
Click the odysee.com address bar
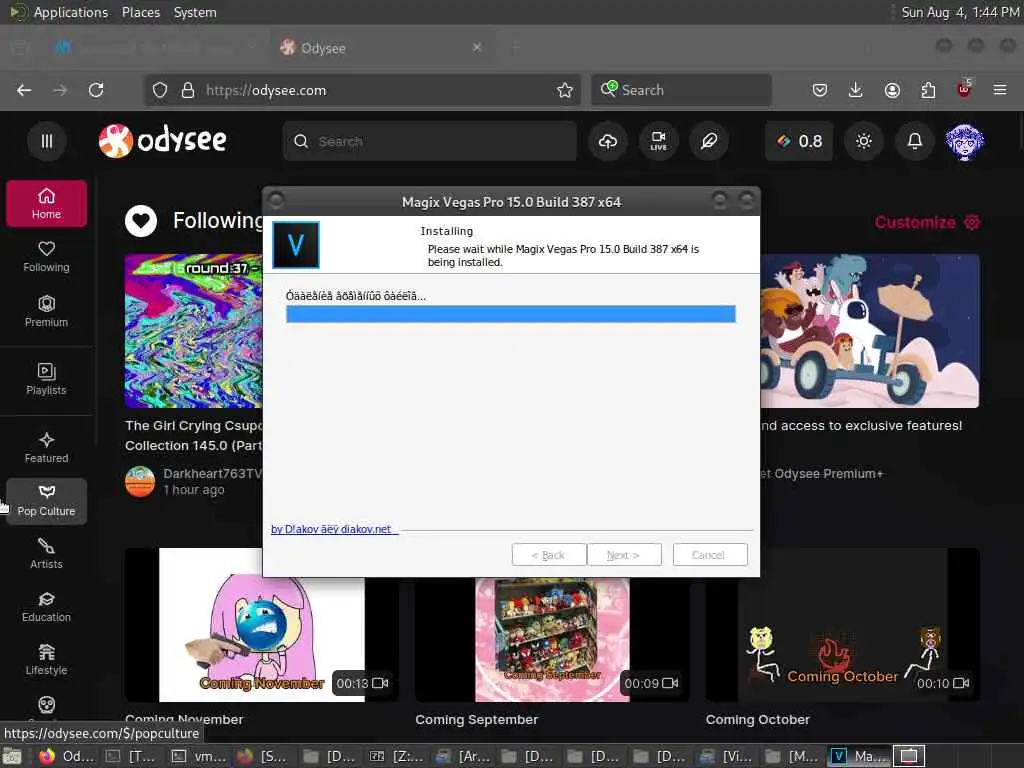[364, 90]
